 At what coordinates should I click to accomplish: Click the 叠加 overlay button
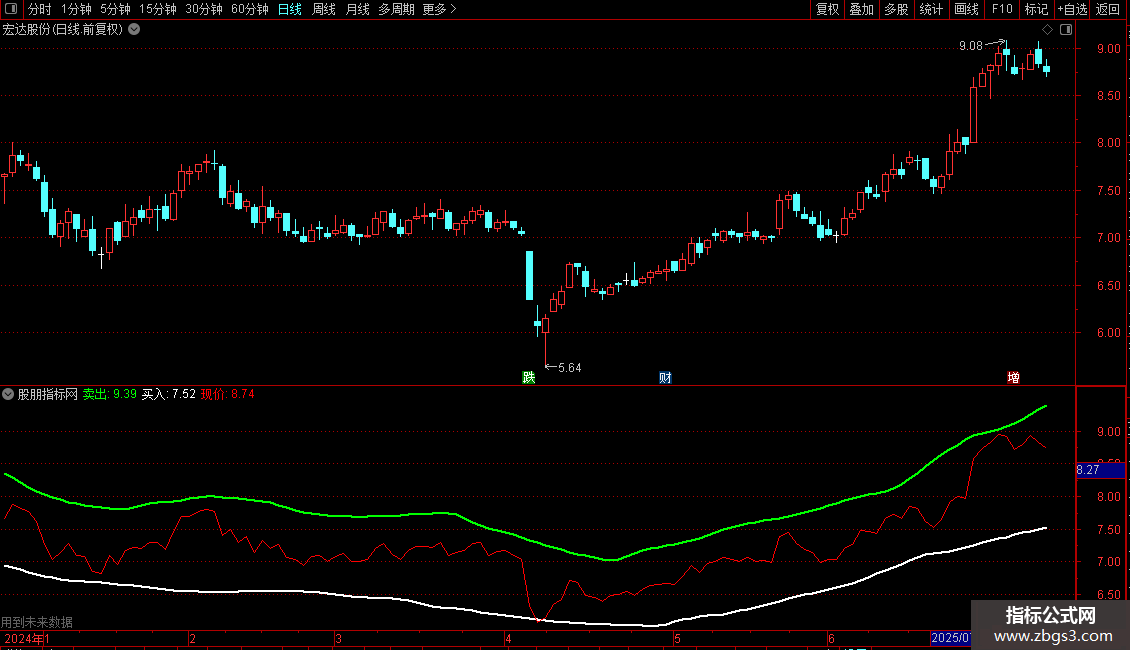(x=861, y=9)
